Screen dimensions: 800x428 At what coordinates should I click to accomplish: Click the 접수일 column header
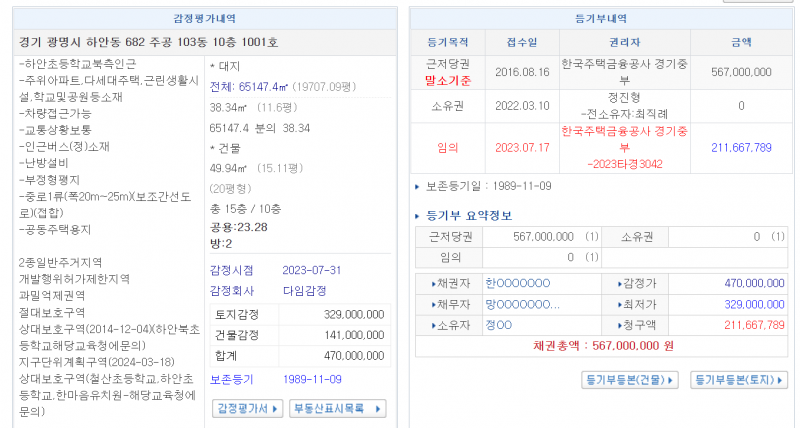pyautogui.click(x=521, y=42)
